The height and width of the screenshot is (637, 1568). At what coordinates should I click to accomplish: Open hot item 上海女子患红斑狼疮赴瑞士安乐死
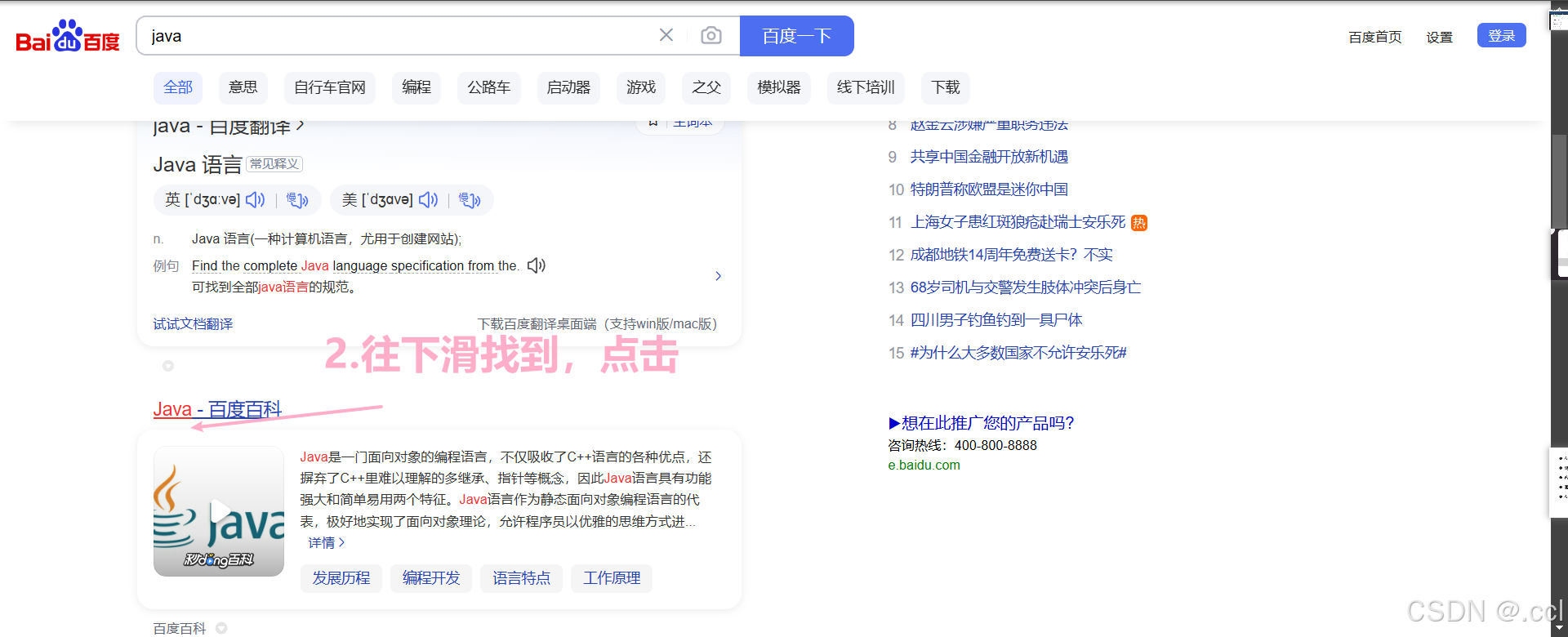1018,222
